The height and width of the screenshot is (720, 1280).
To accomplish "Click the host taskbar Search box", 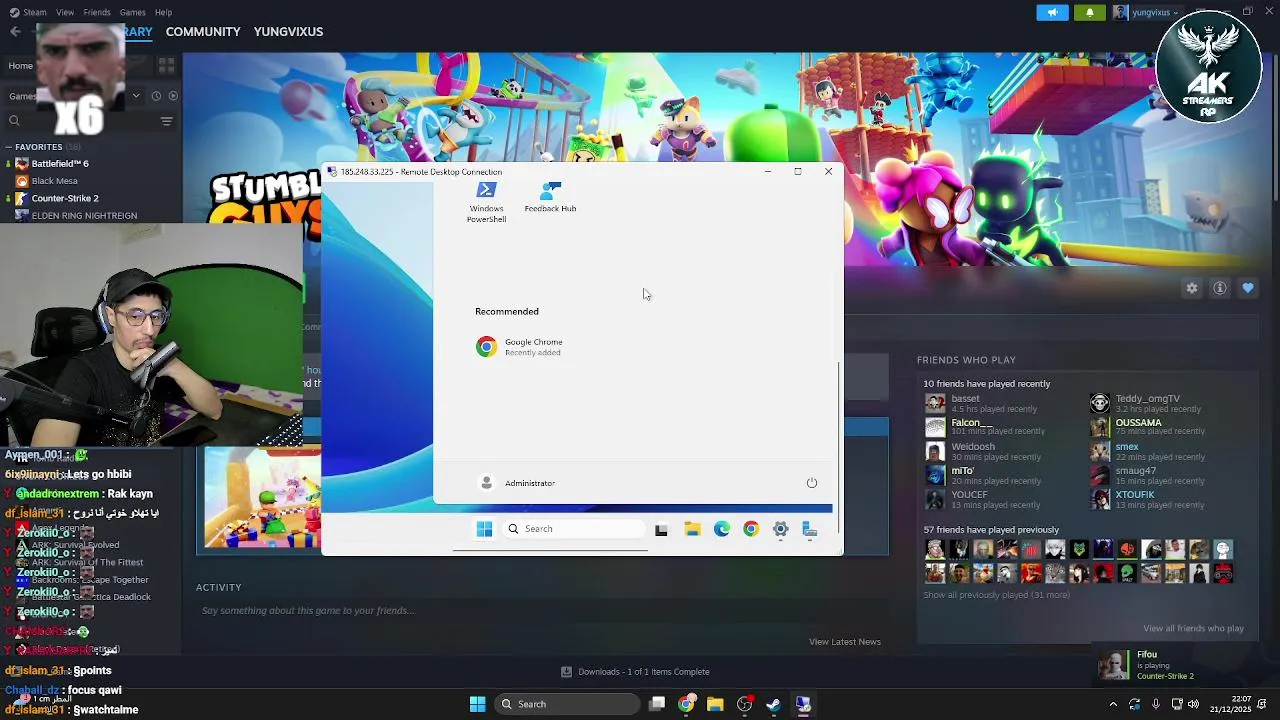I will pyautogui.click(x=567, y=704).
